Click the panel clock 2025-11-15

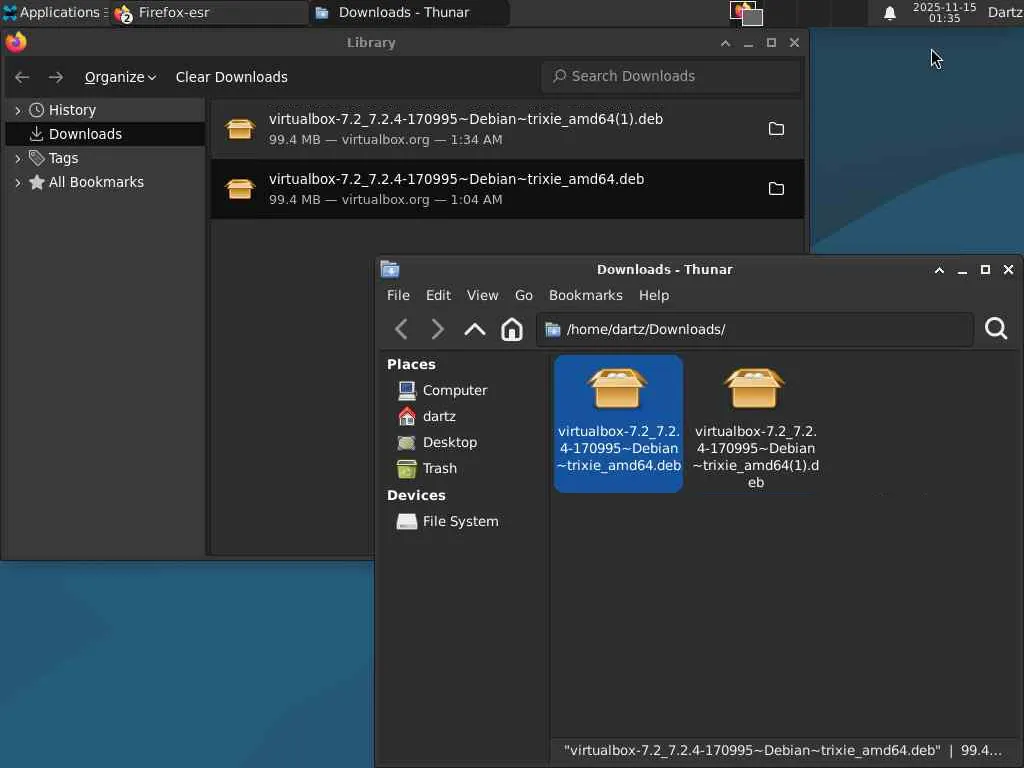944,12
